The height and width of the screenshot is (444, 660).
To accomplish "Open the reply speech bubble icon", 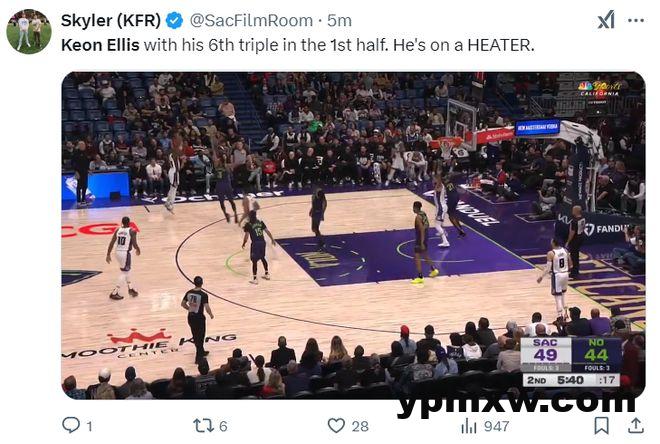I will (x=71, y=425).
